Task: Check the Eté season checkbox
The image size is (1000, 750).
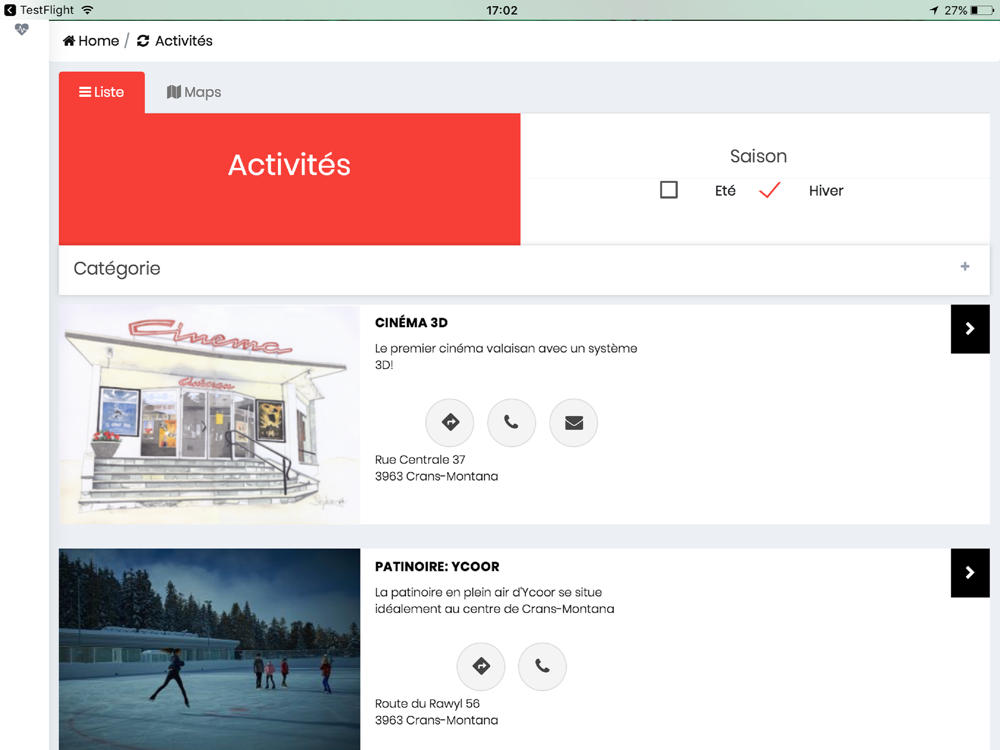Action: tap(668, 190)
